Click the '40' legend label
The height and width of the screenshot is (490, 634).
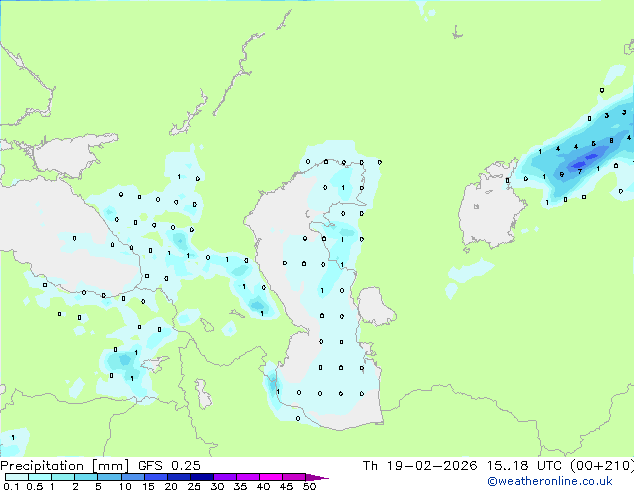263,486
